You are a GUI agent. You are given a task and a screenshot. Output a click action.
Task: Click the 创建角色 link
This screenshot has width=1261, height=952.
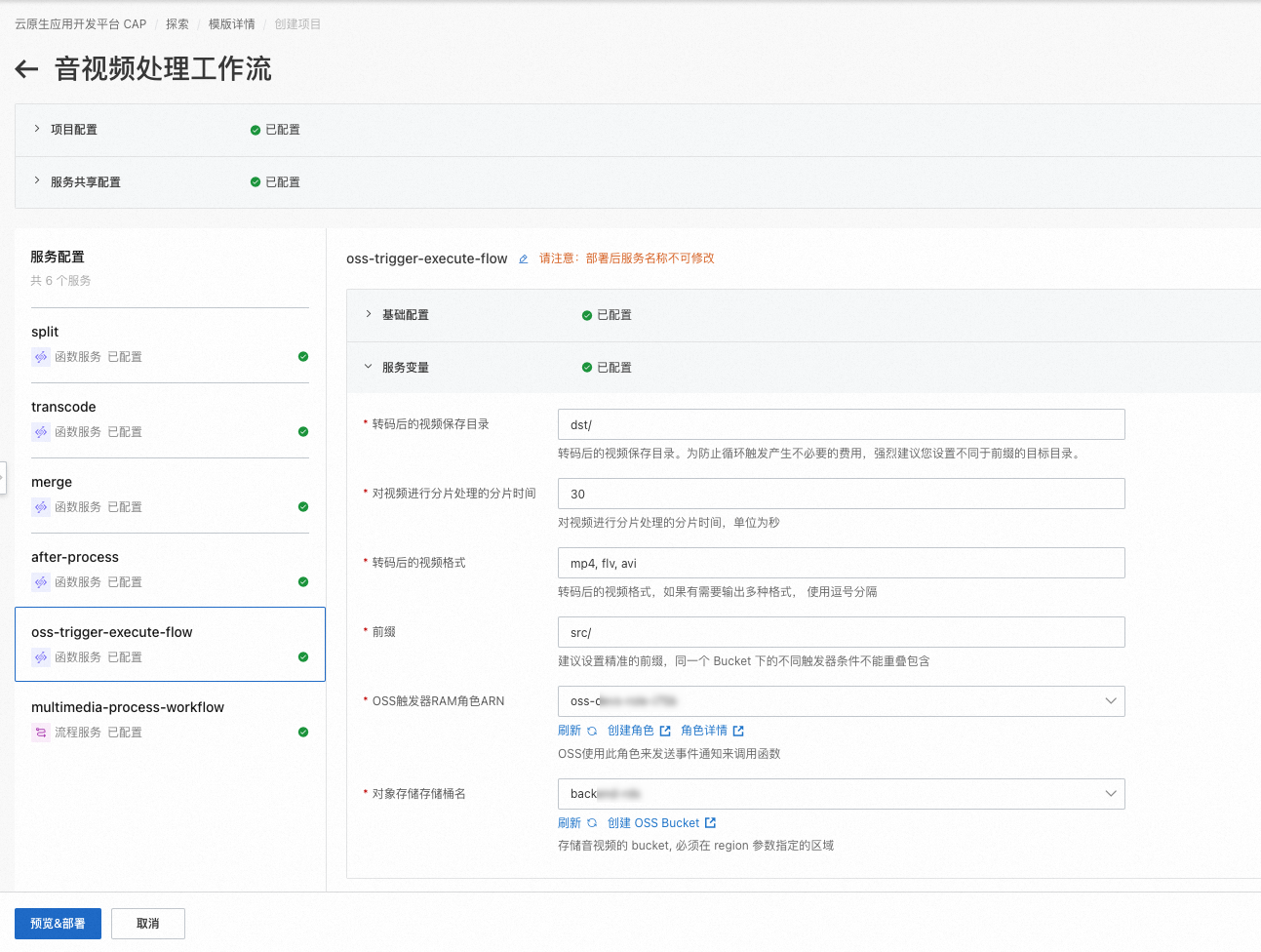pyautogui.click(x=631, y=731)
